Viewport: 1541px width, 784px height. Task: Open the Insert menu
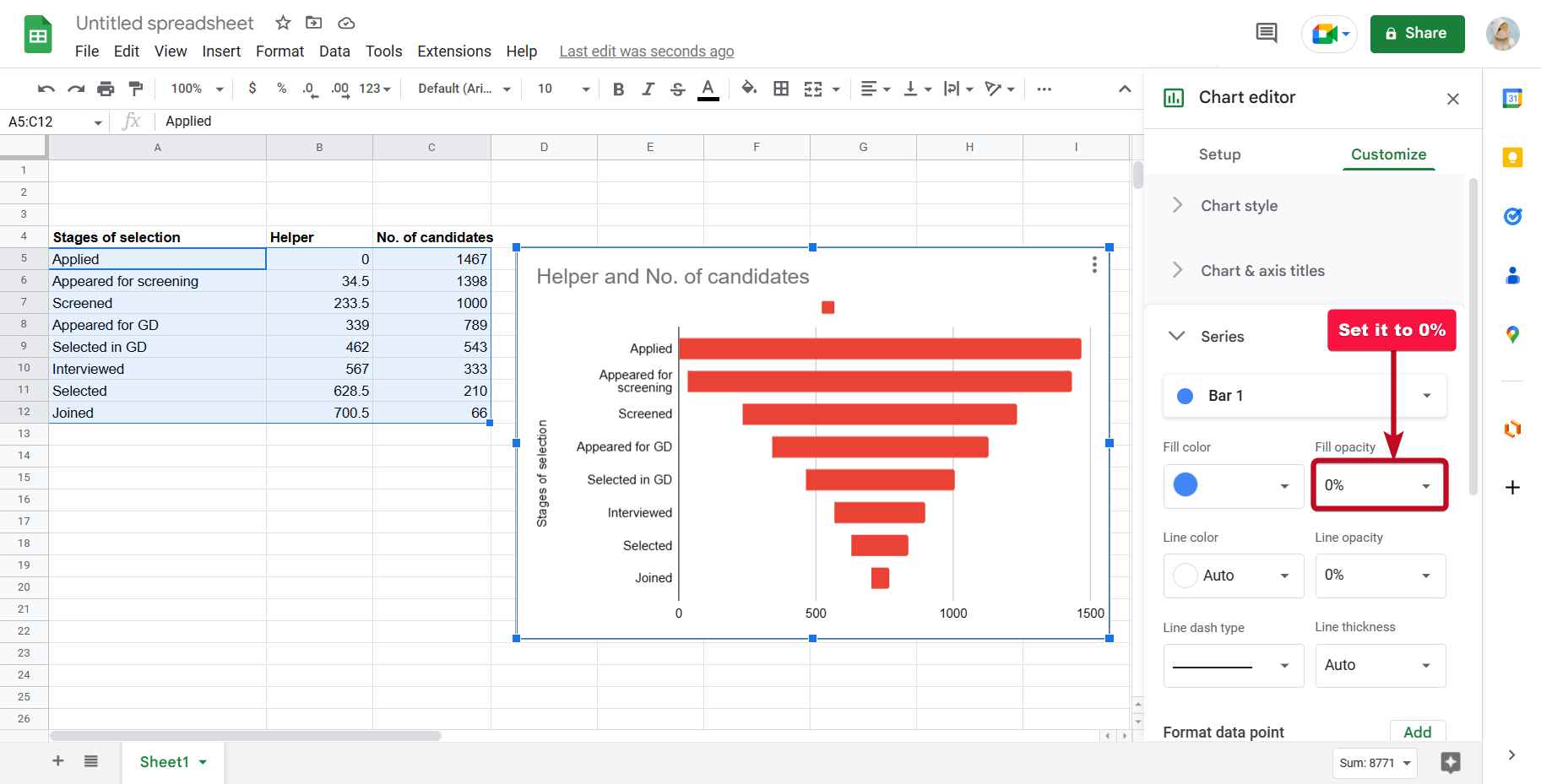pos(221,51)
